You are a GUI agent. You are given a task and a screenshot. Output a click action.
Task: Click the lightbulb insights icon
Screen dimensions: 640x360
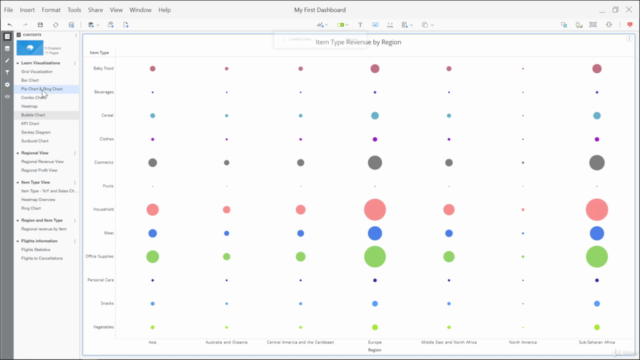pyautogui.click(x=579, y=25)
